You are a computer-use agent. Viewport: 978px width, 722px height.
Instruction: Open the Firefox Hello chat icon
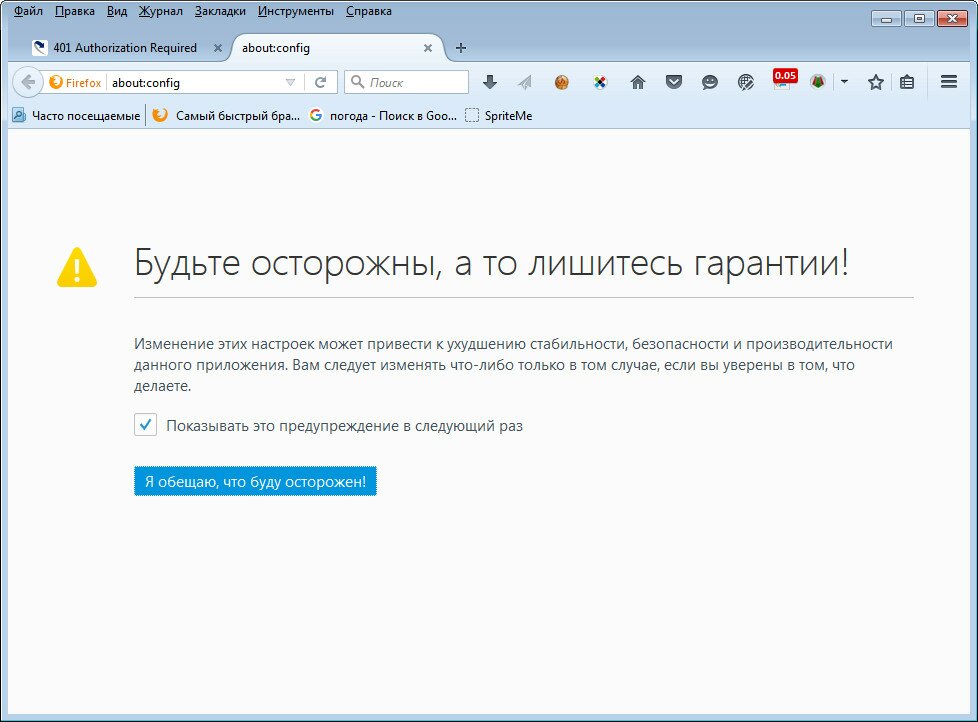coord(709,82)
